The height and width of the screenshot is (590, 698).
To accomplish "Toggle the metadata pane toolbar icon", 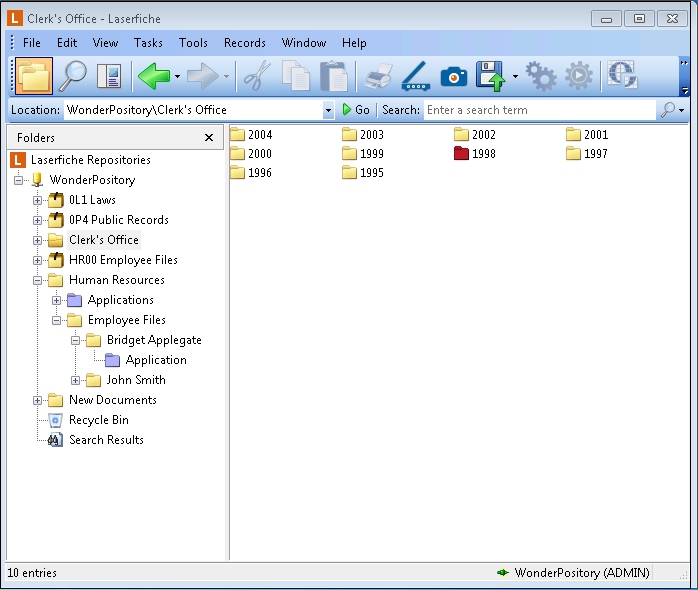I will pyautogui.click(x=109, y=76).
